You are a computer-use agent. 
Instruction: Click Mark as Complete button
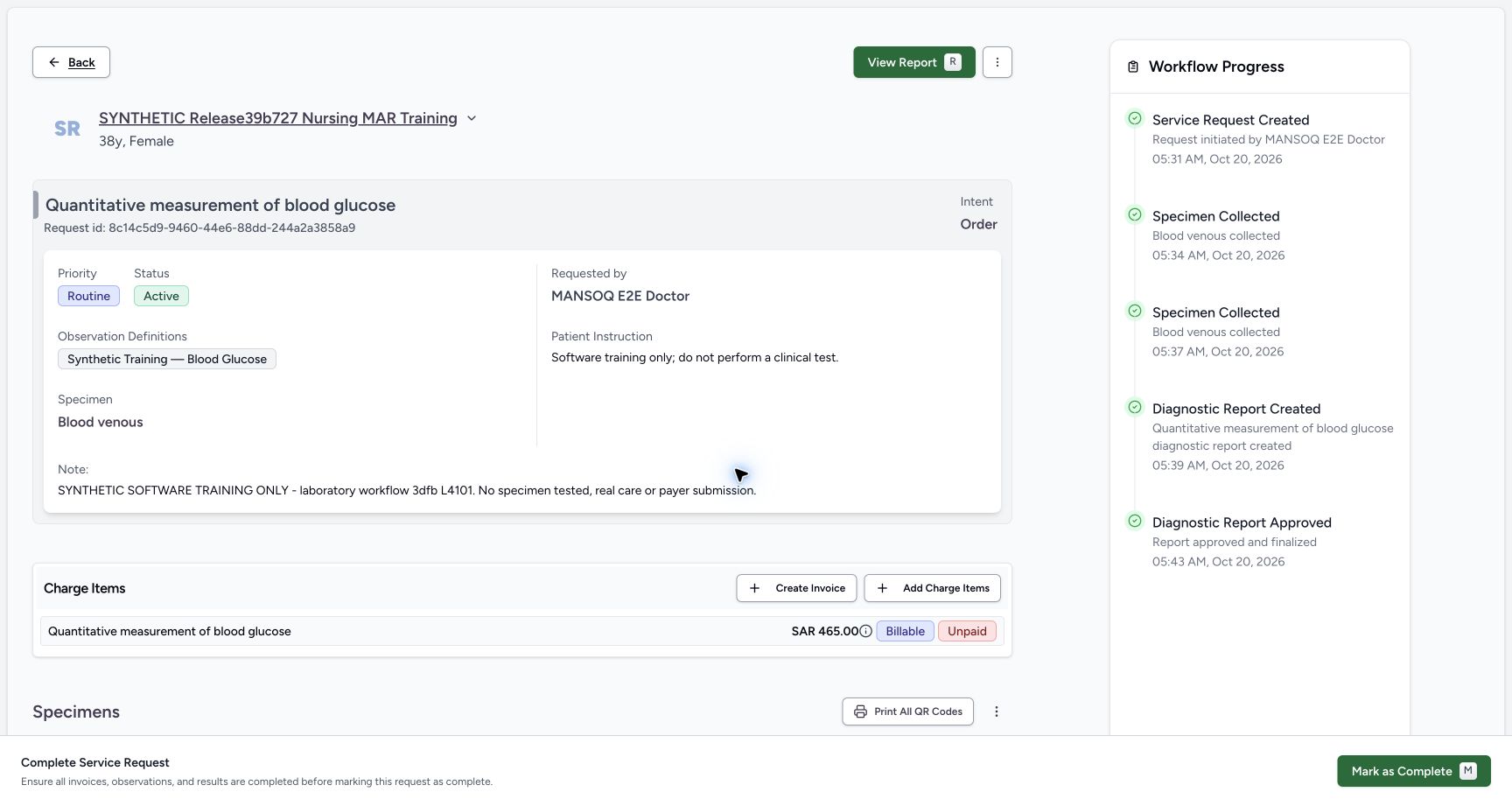(1413, 771)
